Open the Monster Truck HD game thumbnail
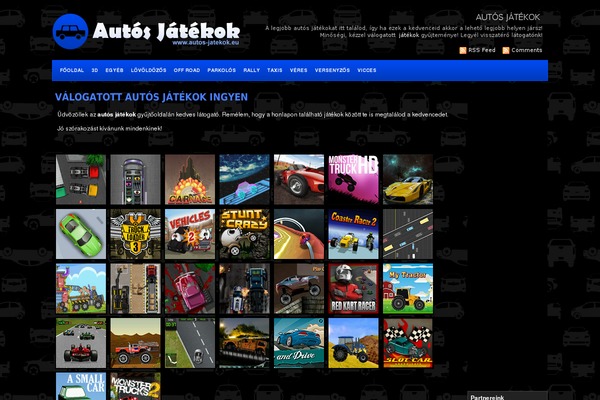The height and width of the screenshot is (400, 600). click(353, 180)
